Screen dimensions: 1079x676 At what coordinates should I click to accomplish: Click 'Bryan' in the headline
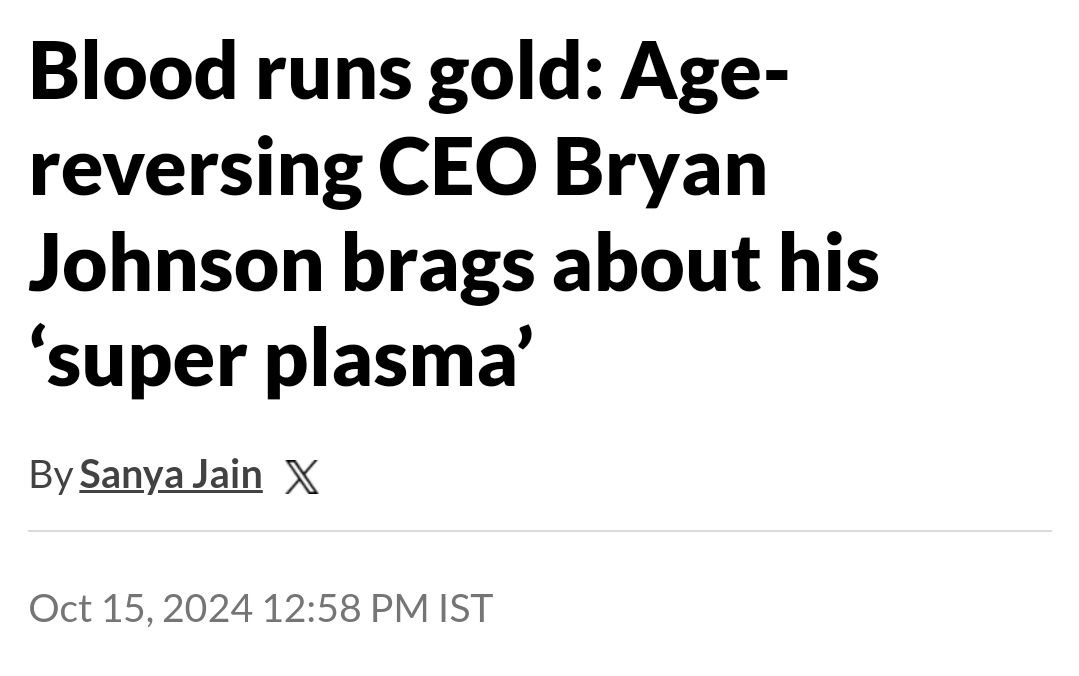(661, 170)
